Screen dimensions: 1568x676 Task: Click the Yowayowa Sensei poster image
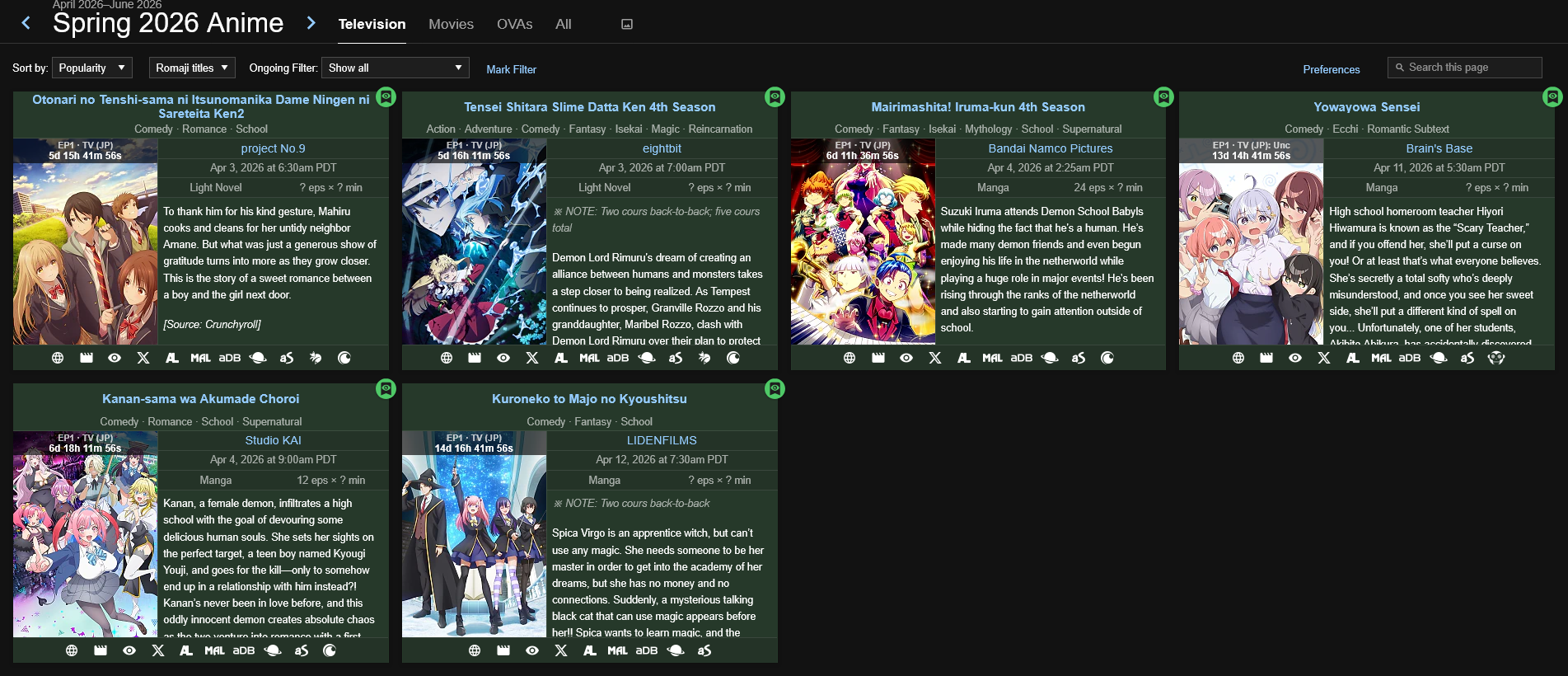1251,242
